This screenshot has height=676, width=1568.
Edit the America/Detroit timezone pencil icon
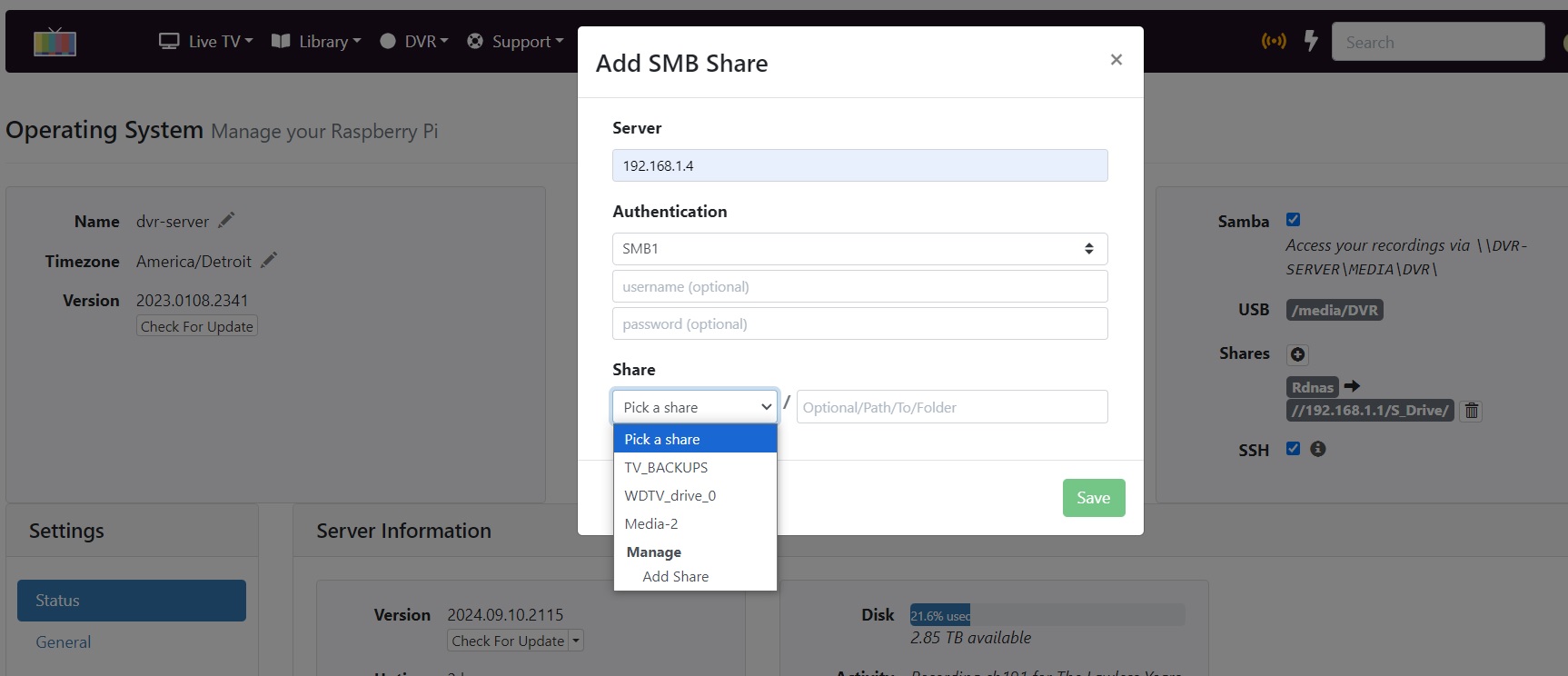click(269, 261)
